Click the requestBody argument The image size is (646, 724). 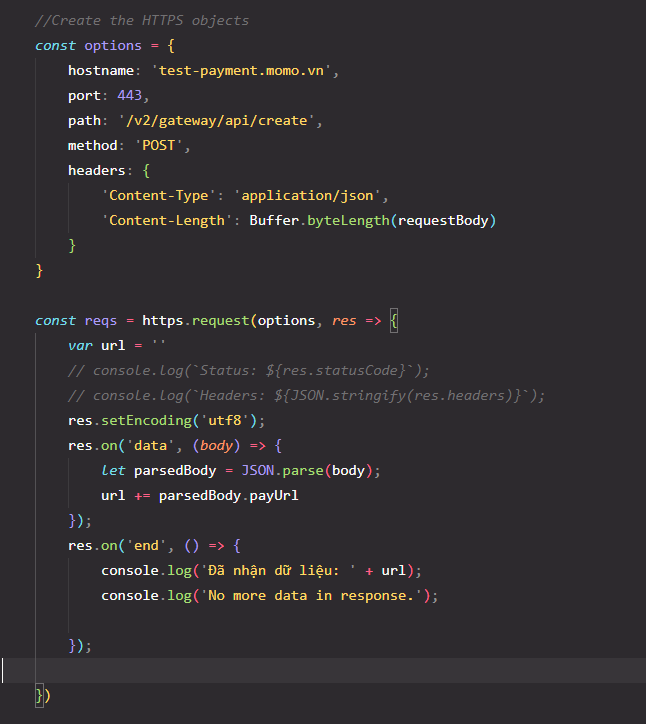coord(443,220)
